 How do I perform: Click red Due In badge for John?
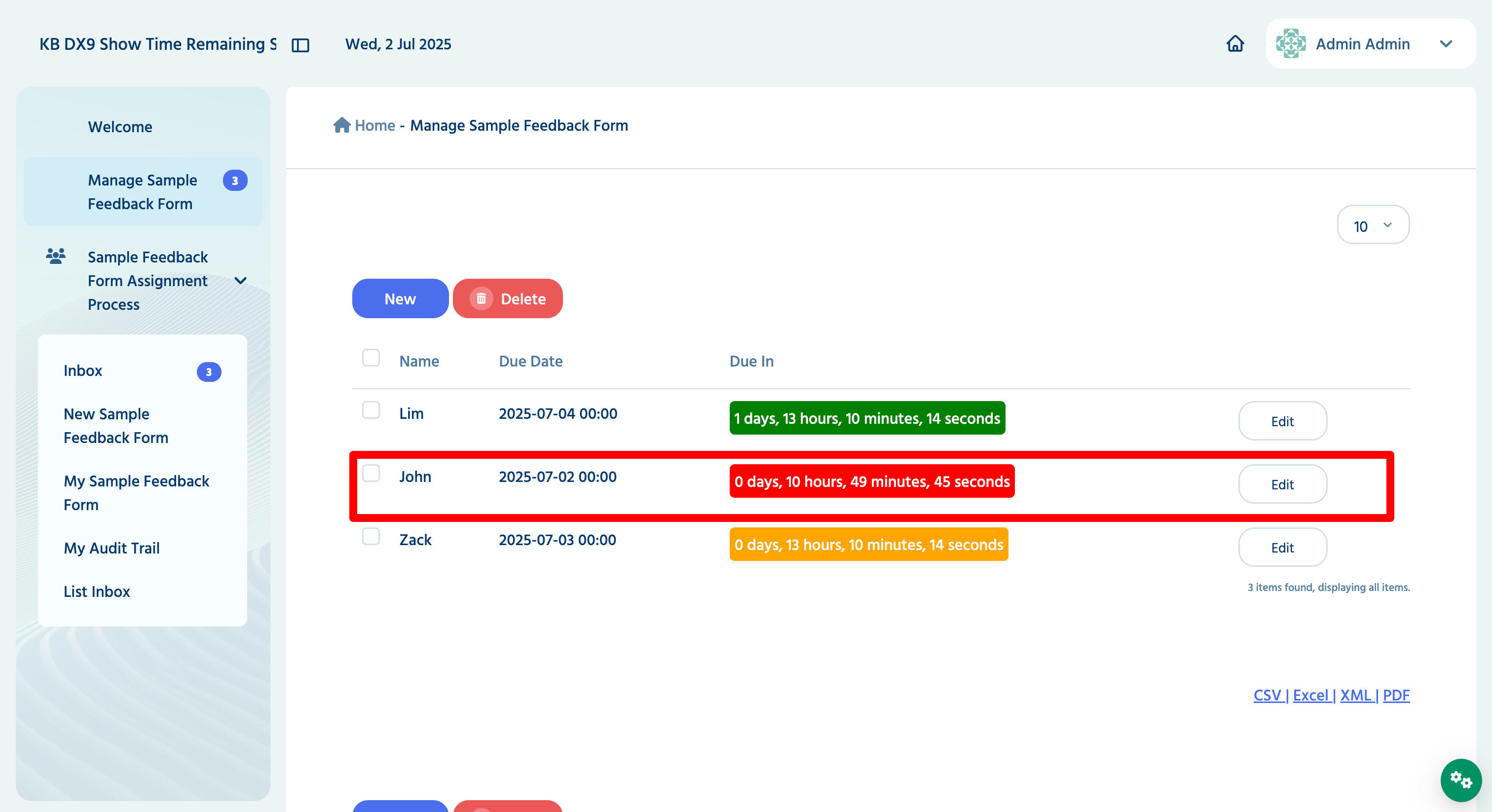point(872,481)
